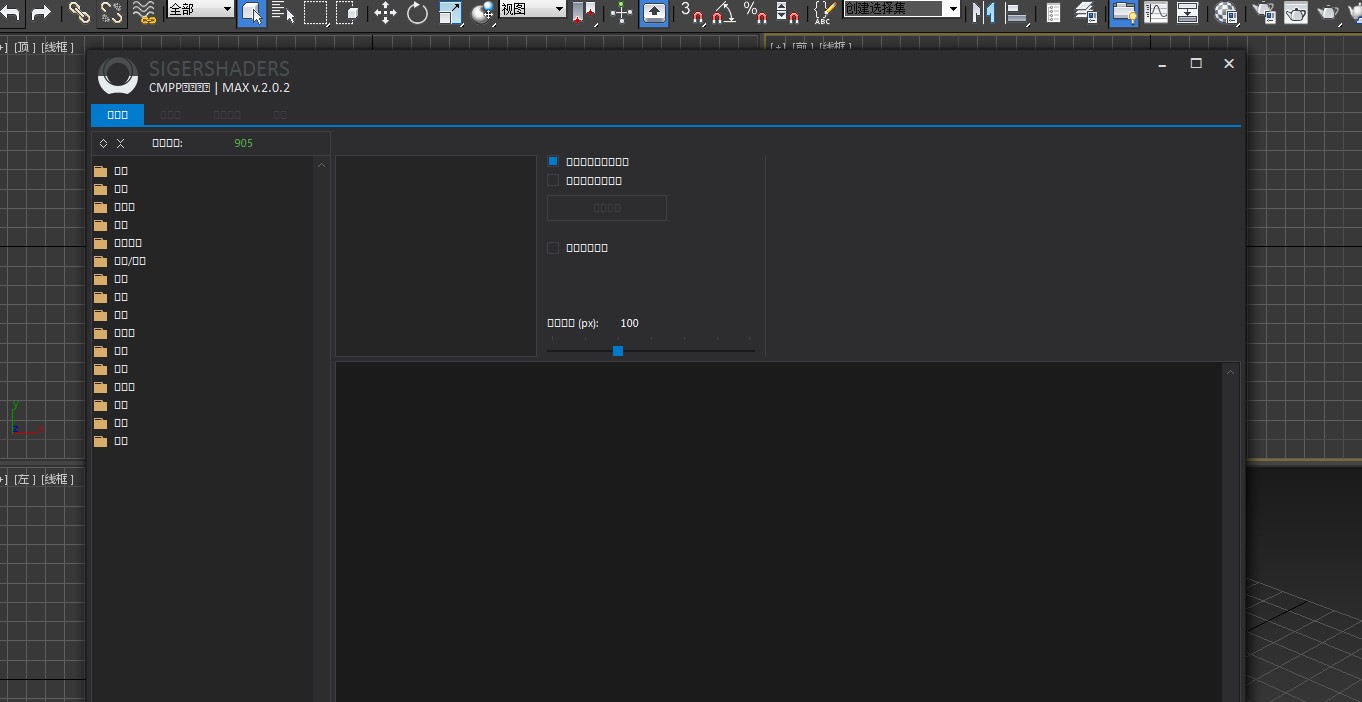Click the Mirror tool icon
1362x702 pixels.
click(x=984, y=13)
